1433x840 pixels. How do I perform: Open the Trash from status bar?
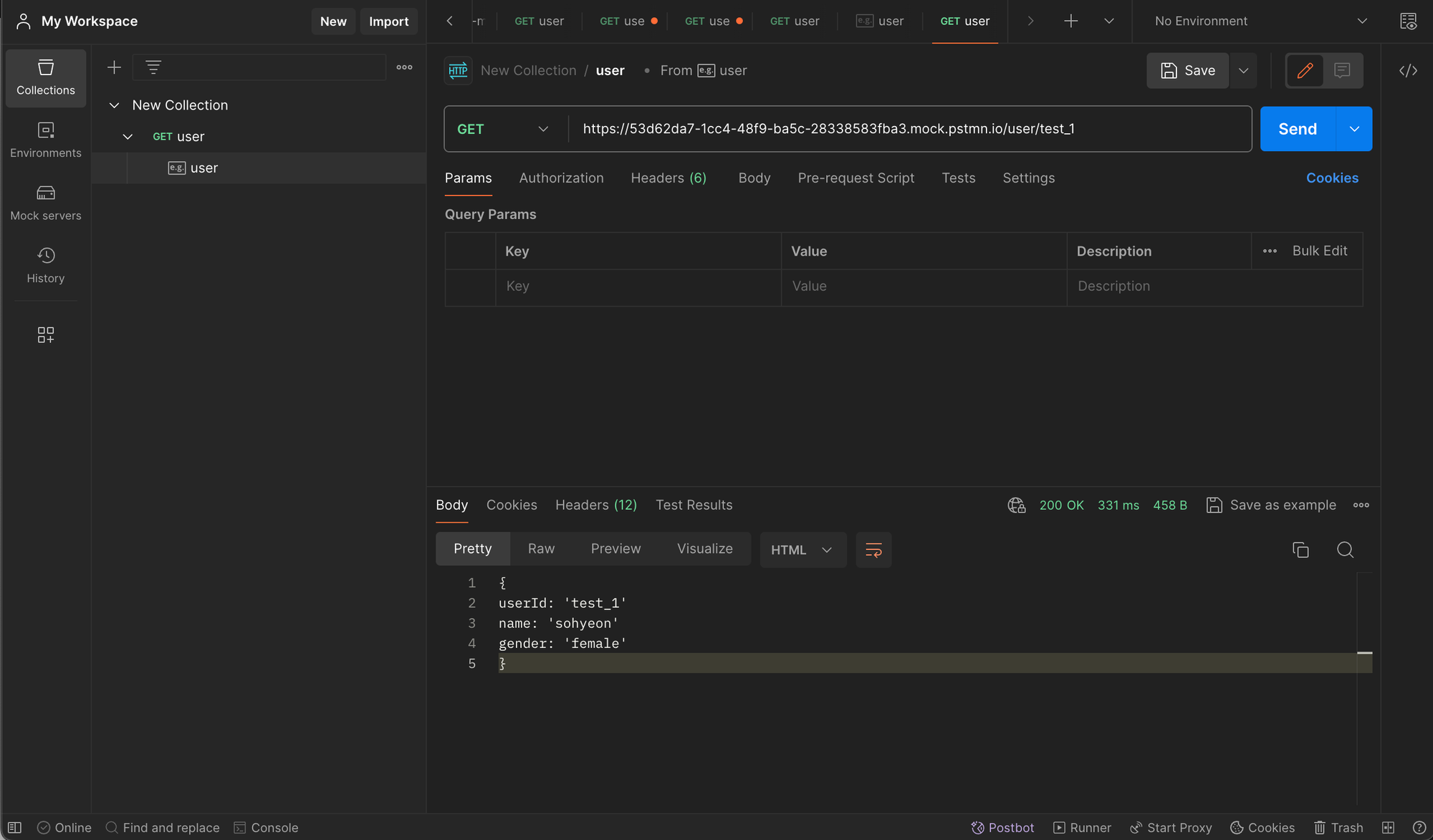coord(1338,827)
